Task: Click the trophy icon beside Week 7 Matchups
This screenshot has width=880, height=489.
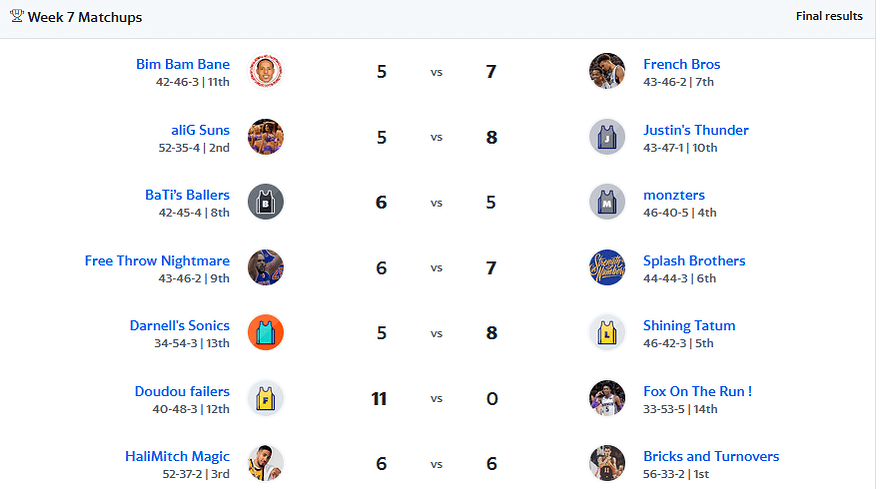Action: pos(17,16)
